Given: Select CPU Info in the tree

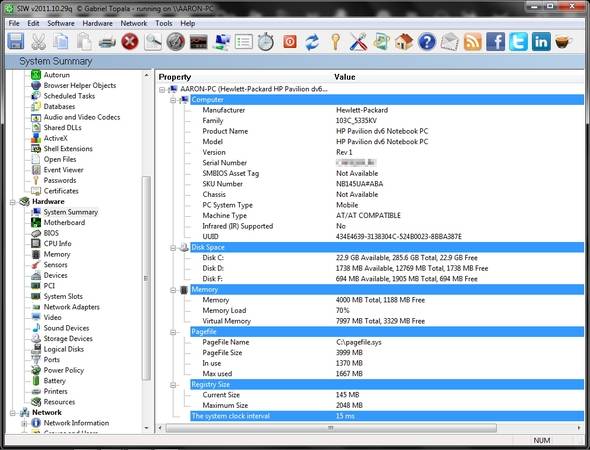Looking at the screenshot, I should coord(57,243).
